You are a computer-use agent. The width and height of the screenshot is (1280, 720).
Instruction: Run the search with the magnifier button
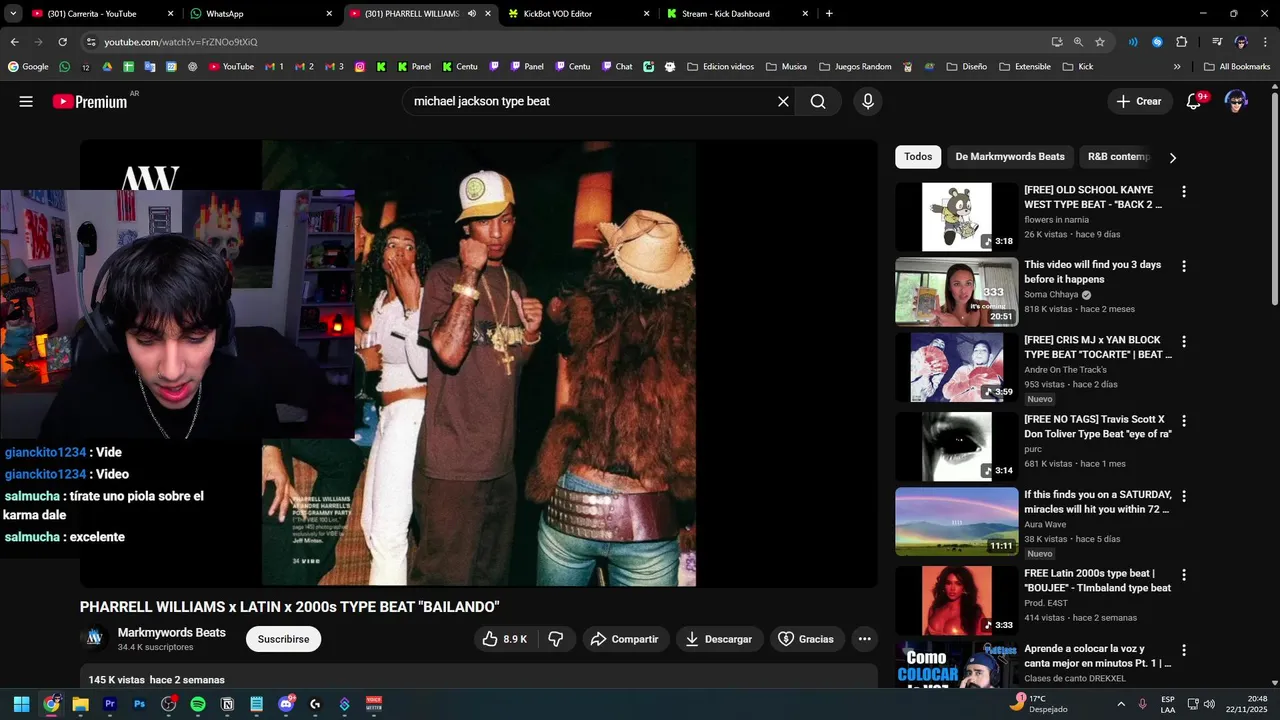pyautogui.click(x=818, y=101)
